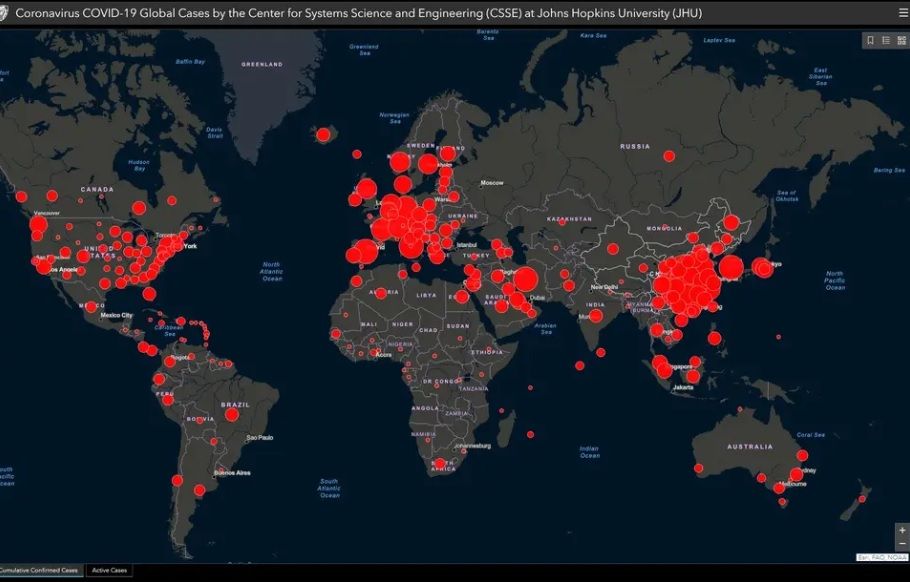Click the LIBYA country label
The image size is (910, 582).
[426, 295]
